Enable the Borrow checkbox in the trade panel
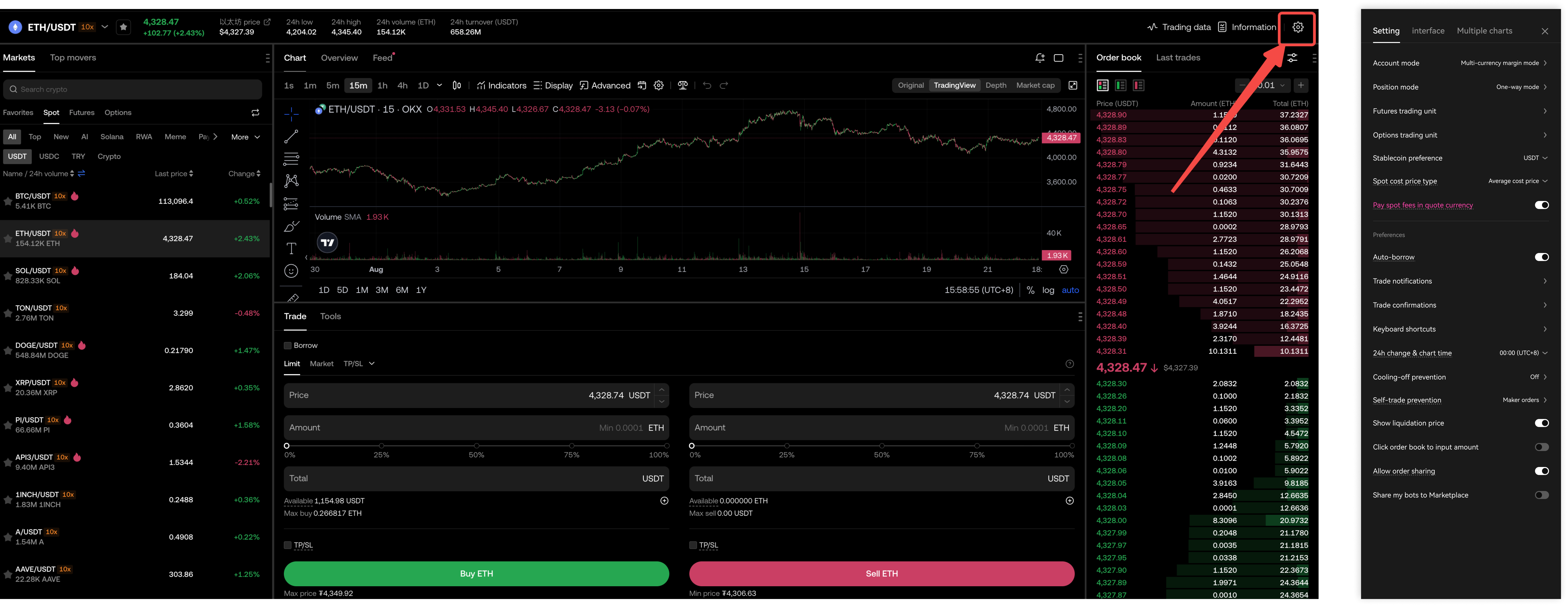 [287, 345]
